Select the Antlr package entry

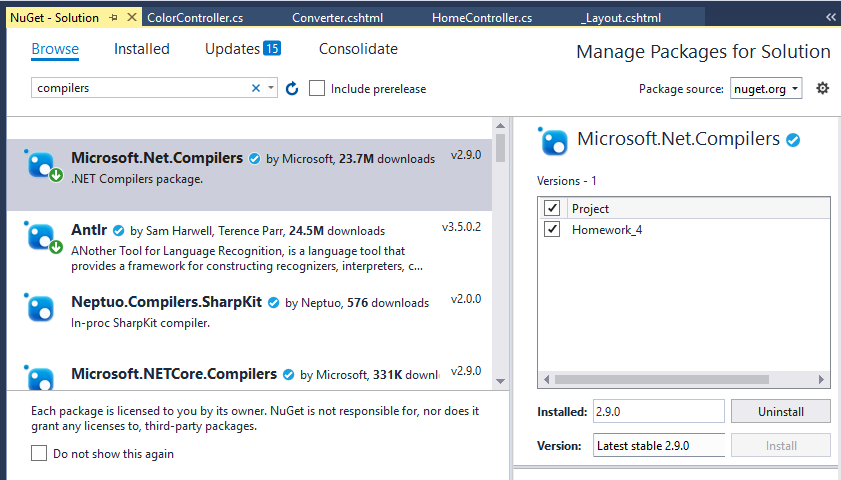pyautogui.click(x=249, y=247)
